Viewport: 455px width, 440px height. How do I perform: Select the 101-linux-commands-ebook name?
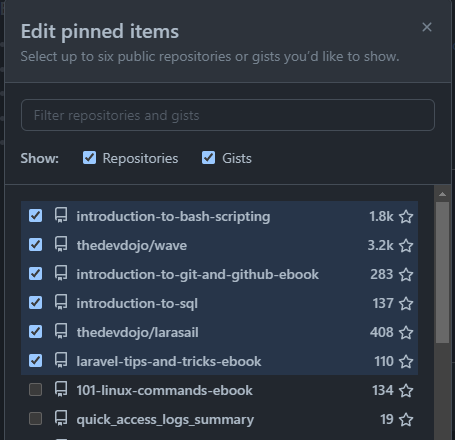tap(164, 391)
